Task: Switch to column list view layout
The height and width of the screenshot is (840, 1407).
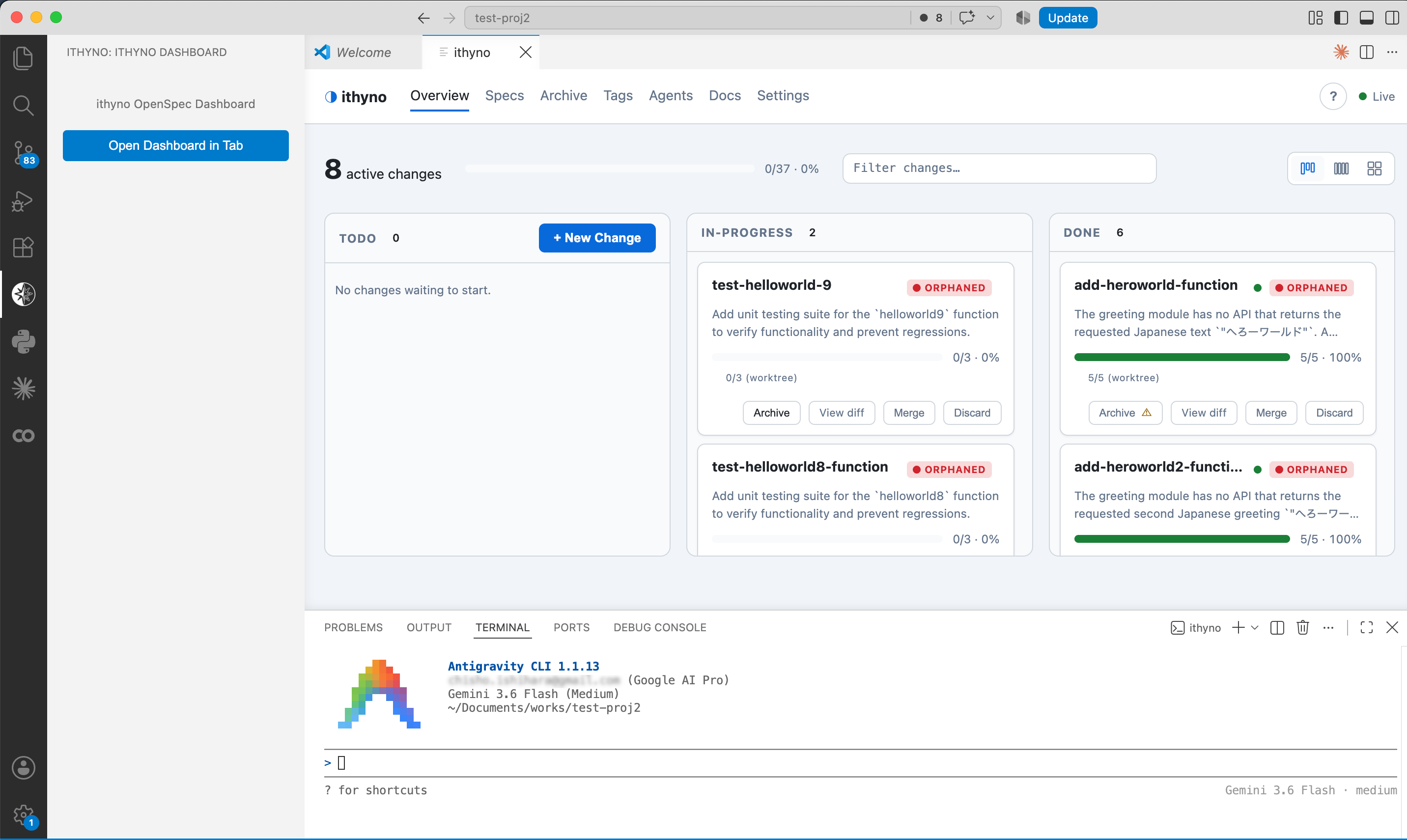Action: coord(1341,168)
